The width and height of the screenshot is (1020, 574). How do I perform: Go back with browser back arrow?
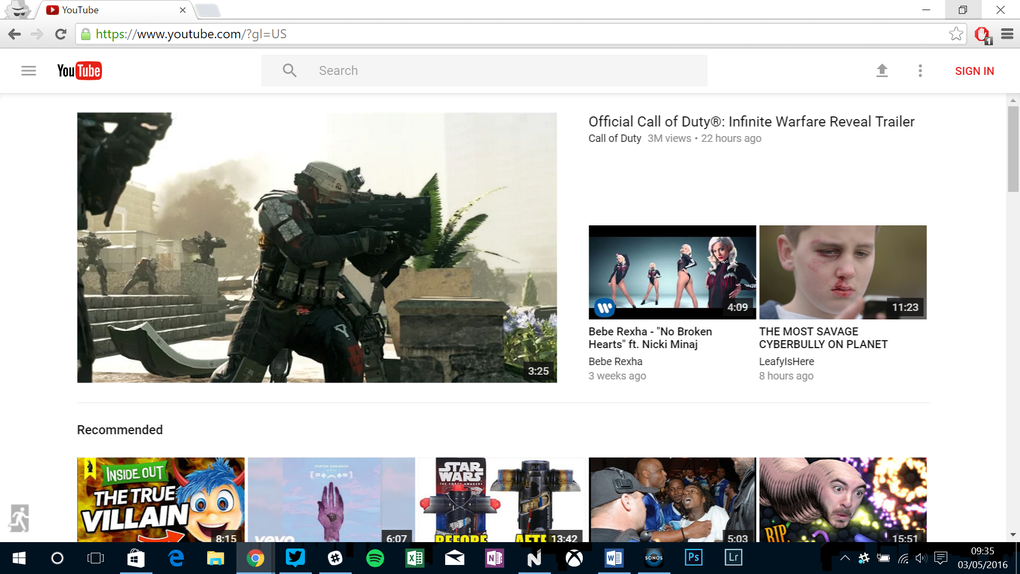click(14, 34)
